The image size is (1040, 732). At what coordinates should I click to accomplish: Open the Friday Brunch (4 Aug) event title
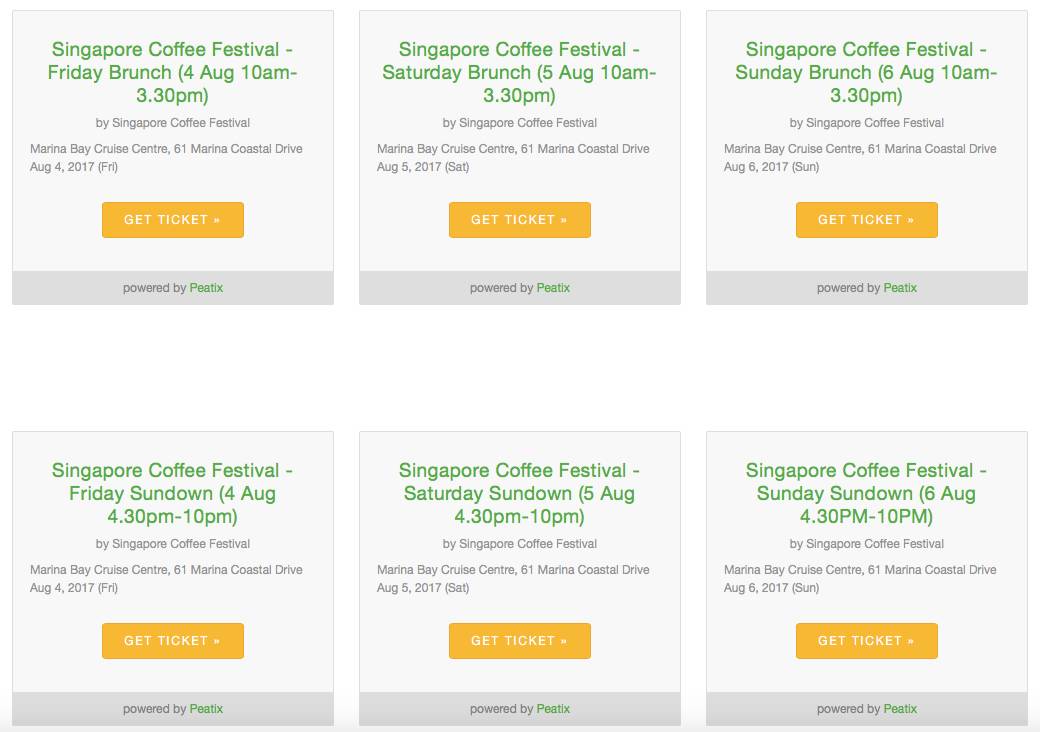[172, 73]
